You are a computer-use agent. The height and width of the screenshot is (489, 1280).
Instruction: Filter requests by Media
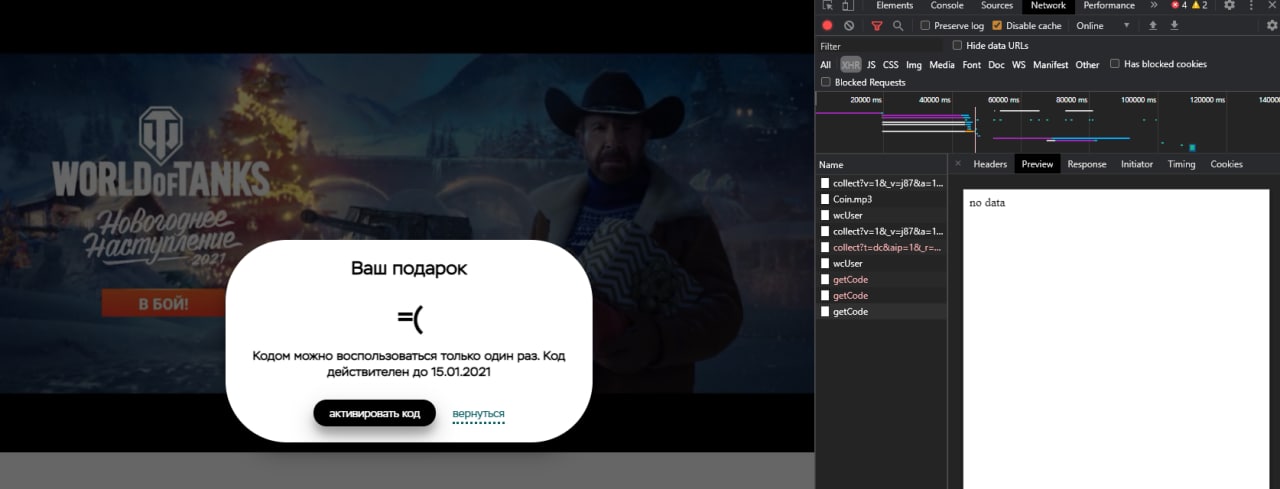pyautogui.click(x=942, y=65)
